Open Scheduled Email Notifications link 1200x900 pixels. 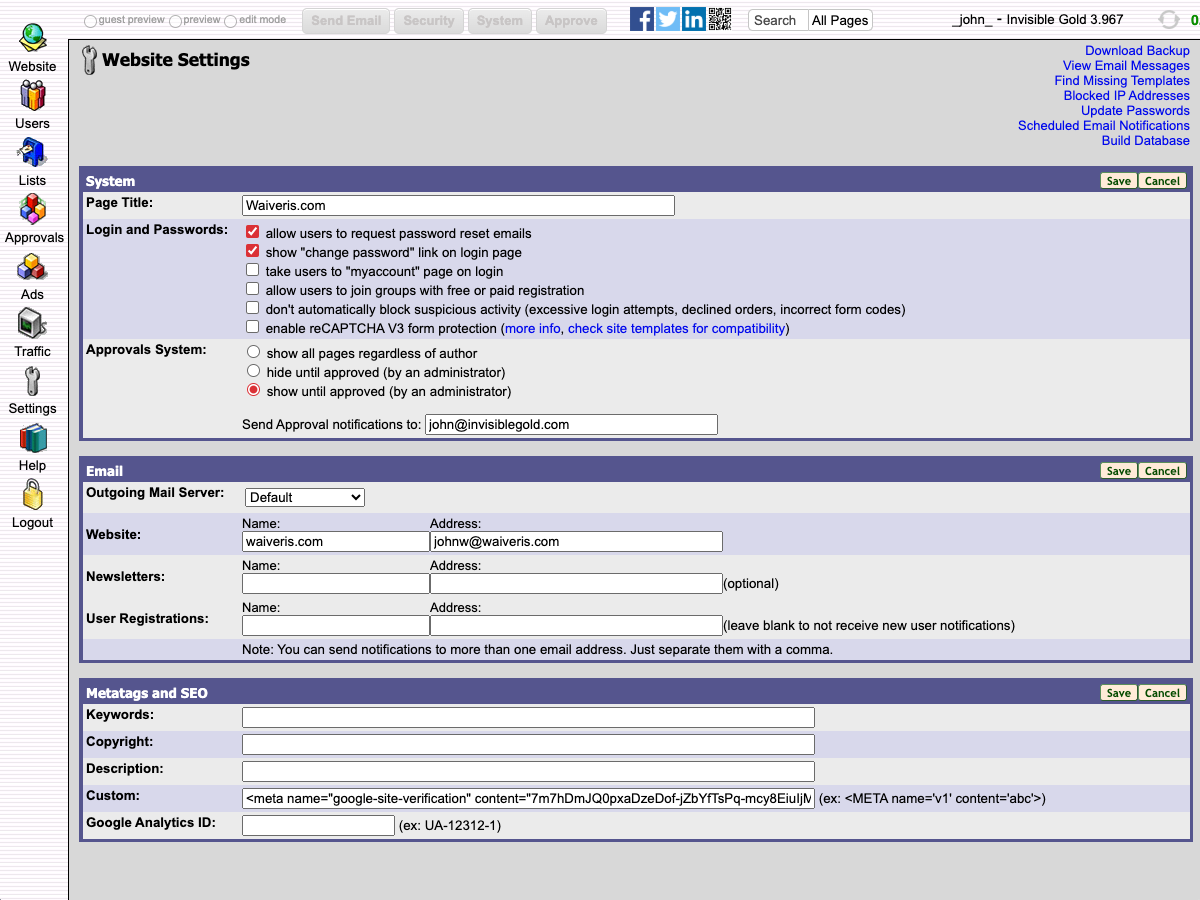pyautogui.click(x=1104, y=126)
